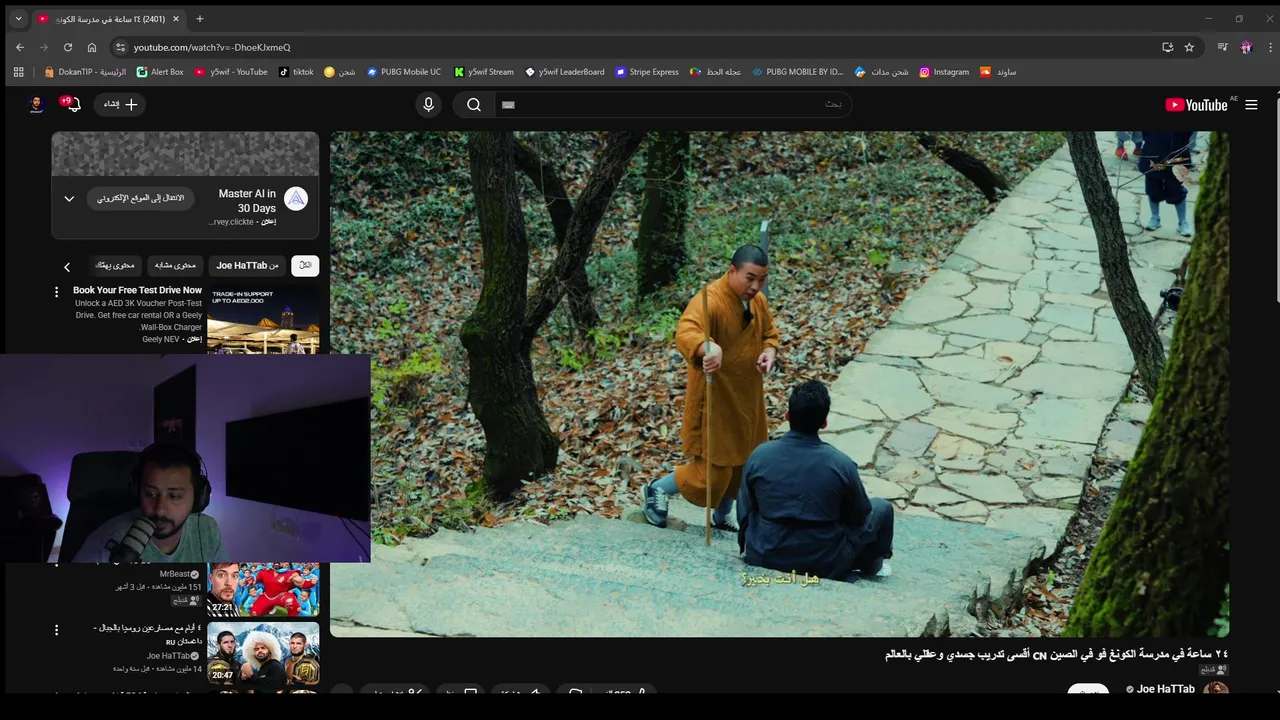Image resolution: width=1280 pixels, height=720 pixels.
Task: Click the video title text
Action: click(x=1056, y=654)
